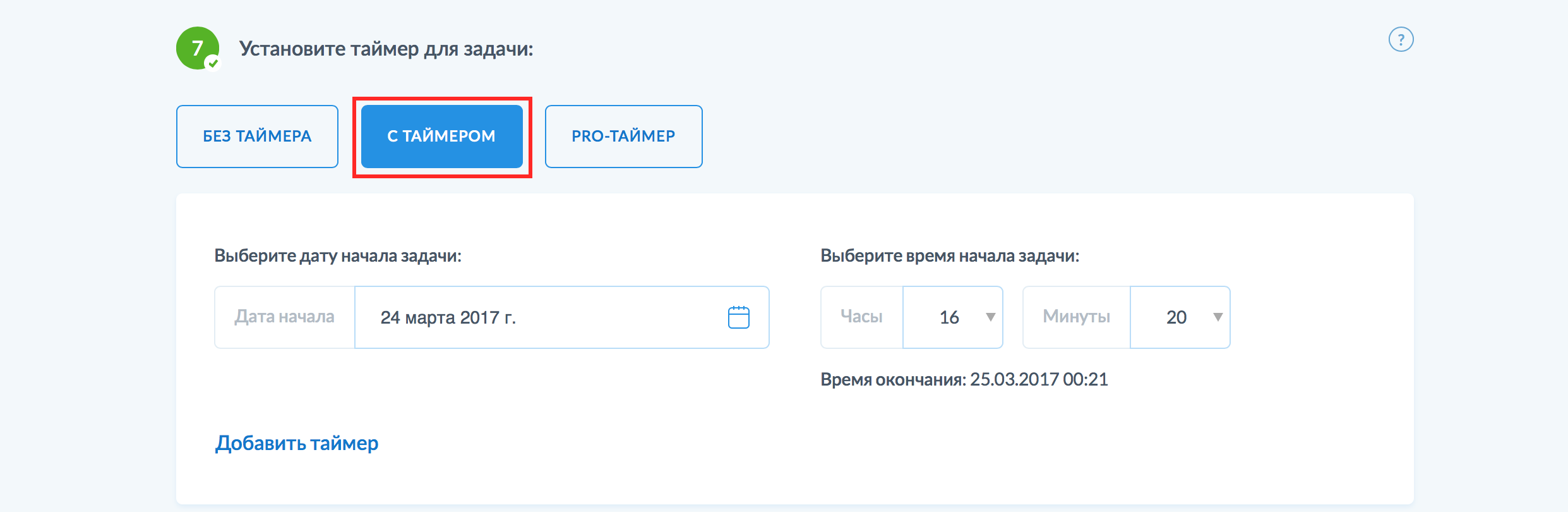The height and width of the screenshot is (512, 1568).
Task: Select the PRO-ТАЙМЕР option
Action: [623, 137]
